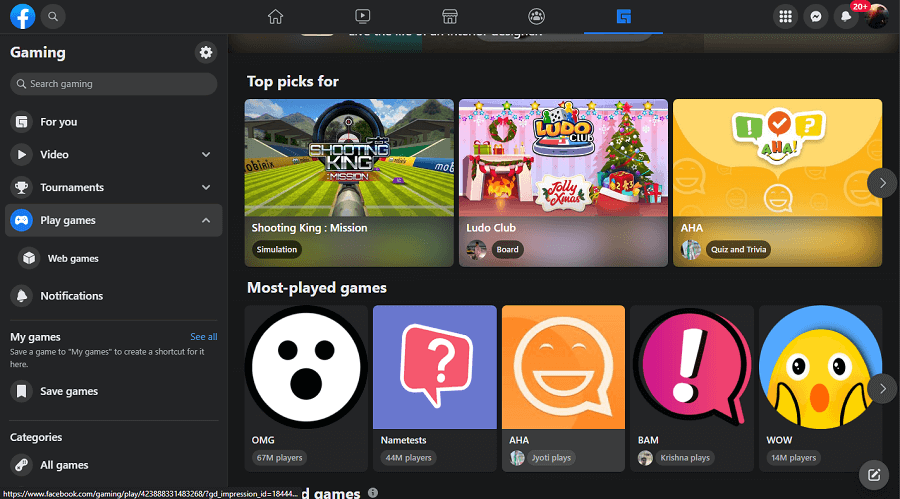Open gaming Notifications in sidebar
This screenshot has height=499, width=900.
tap(113, 296)
